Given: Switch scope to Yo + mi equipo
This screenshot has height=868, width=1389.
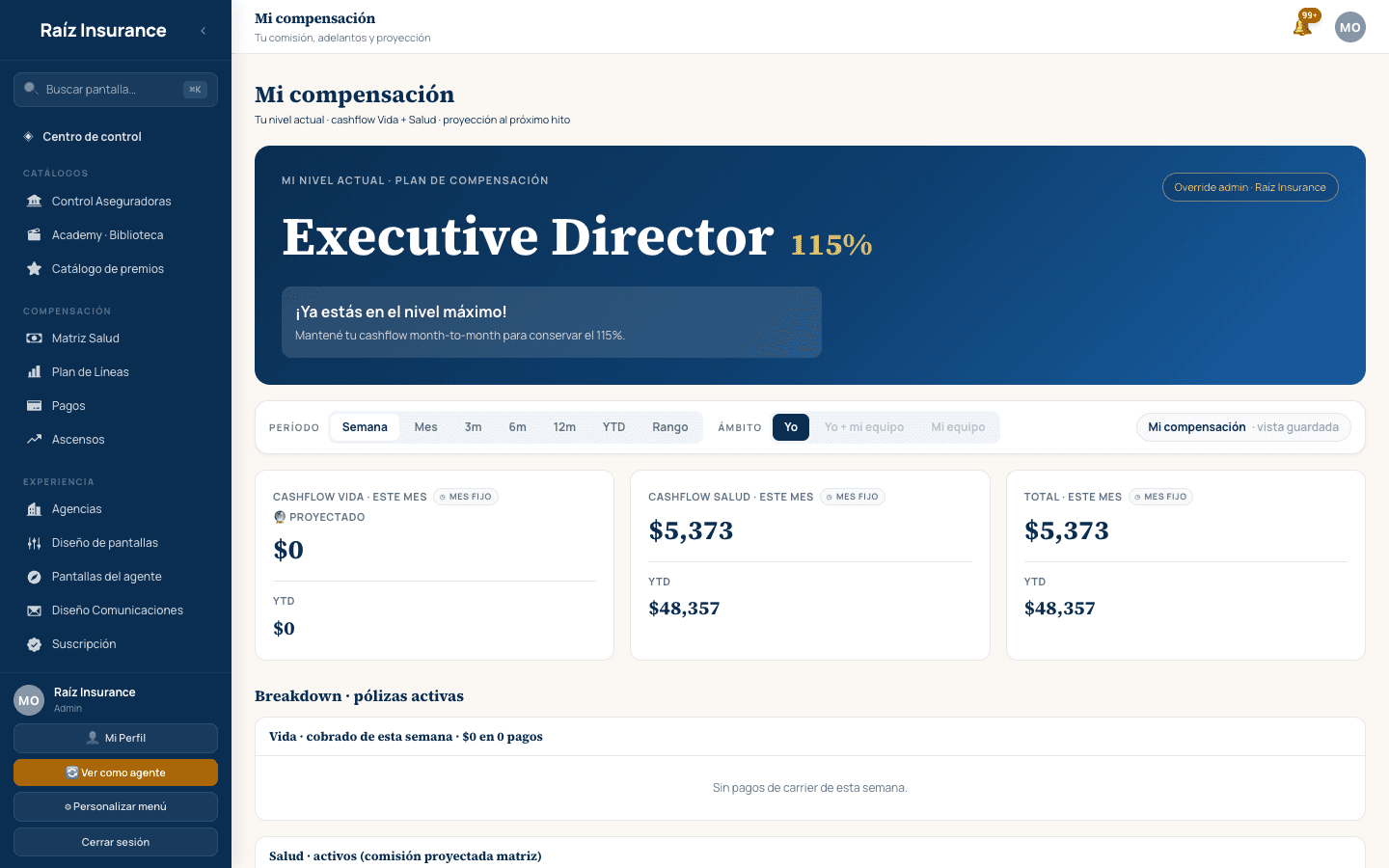Looking at the screenshot, I should point(864,427).
